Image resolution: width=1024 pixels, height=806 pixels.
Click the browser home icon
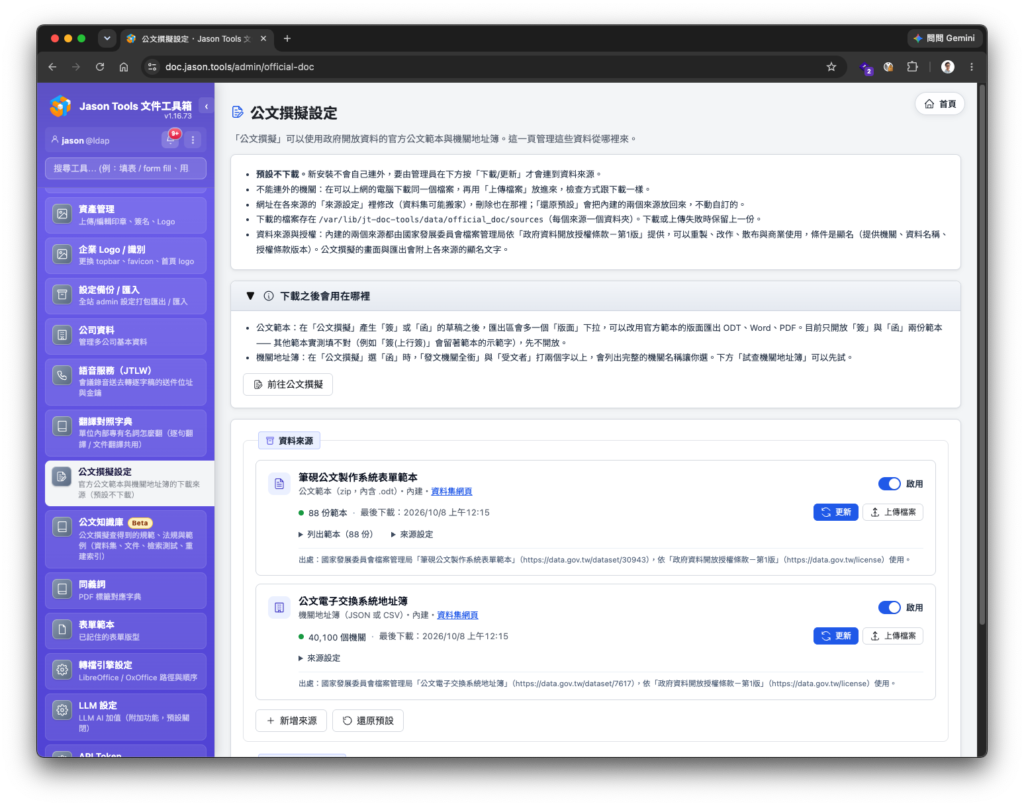[123, 67]
